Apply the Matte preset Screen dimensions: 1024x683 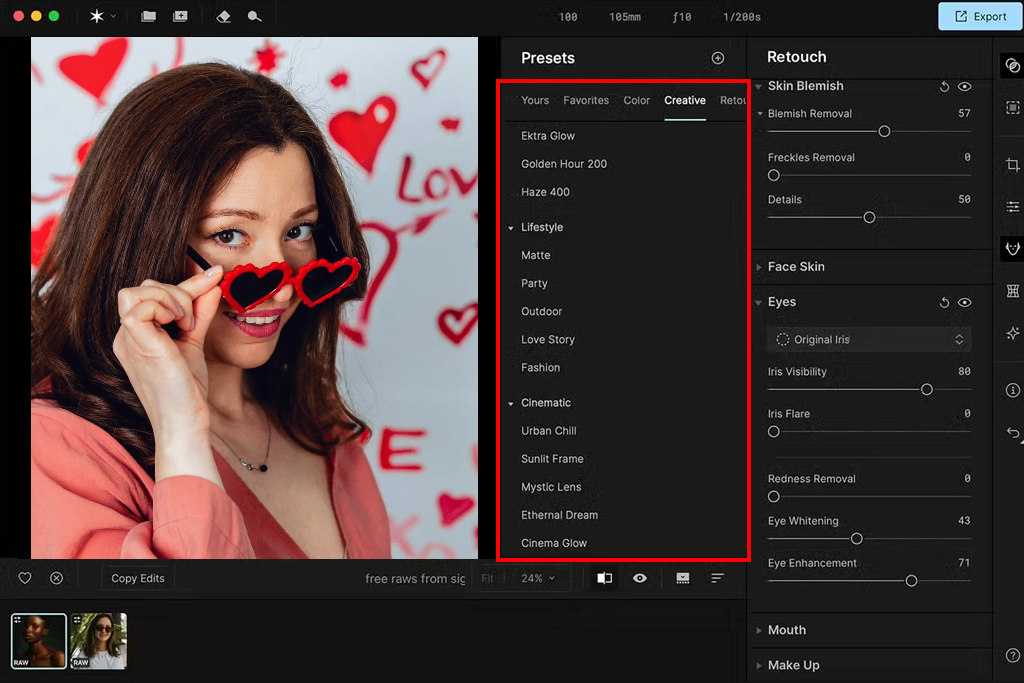coord(536,255)
